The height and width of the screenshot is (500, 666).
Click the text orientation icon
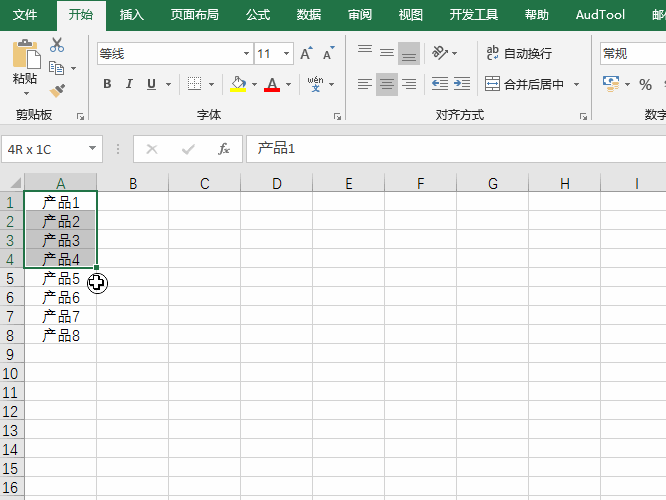[440, 53]
